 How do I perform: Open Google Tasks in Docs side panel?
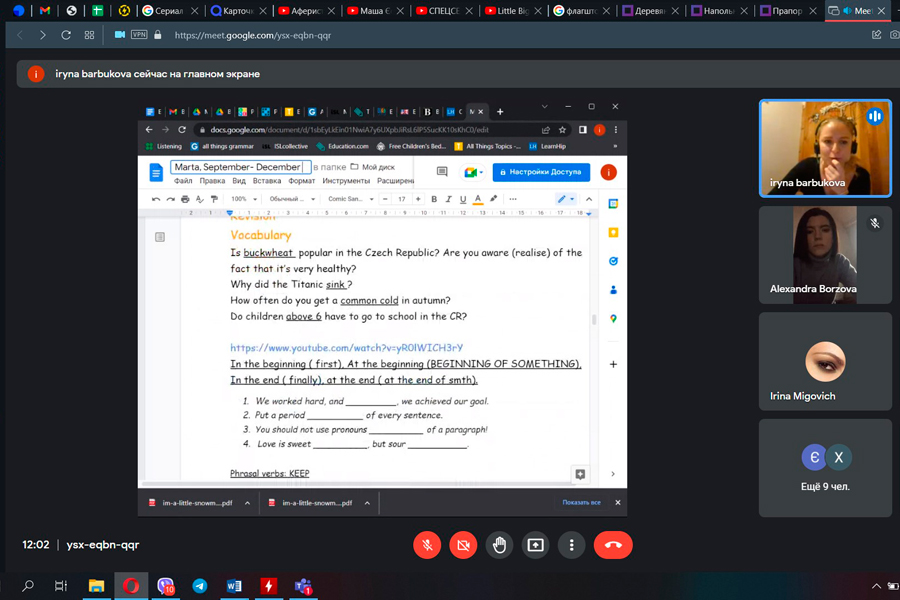[613, 261]
